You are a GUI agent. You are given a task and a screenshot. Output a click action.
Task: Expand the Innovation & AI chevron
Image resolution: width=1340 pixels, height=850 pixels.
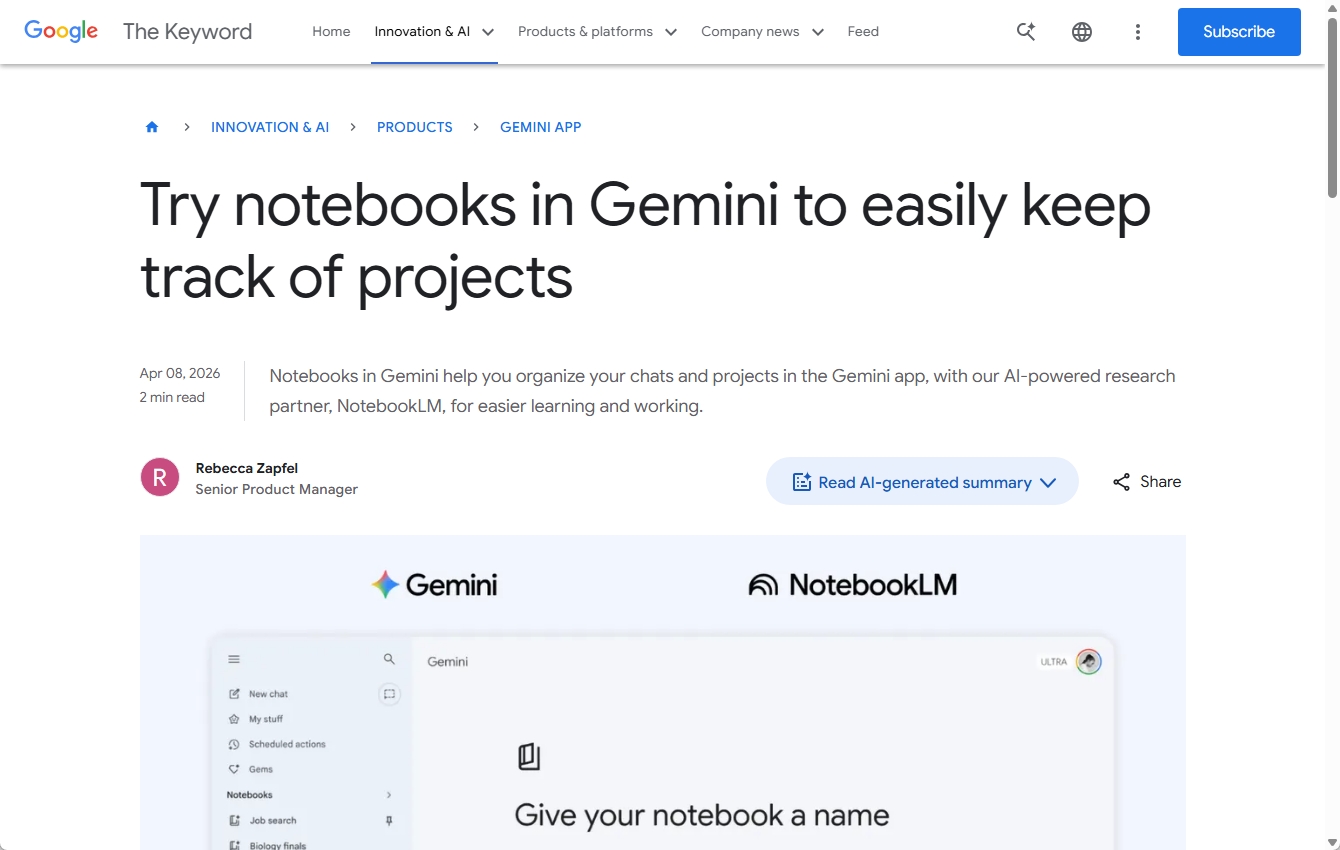point(488,32)
